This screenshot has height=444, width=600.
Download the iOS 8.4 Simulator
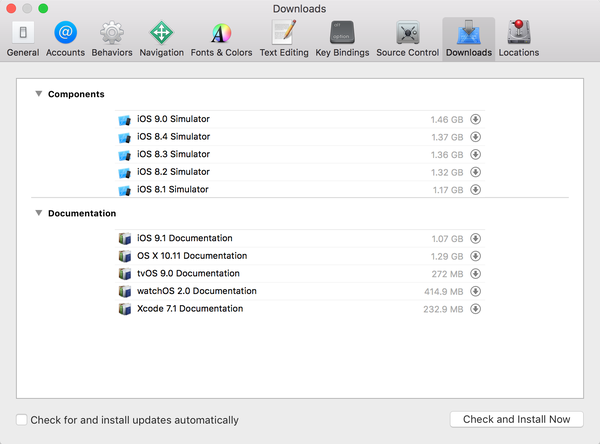(x=475, y=137)
